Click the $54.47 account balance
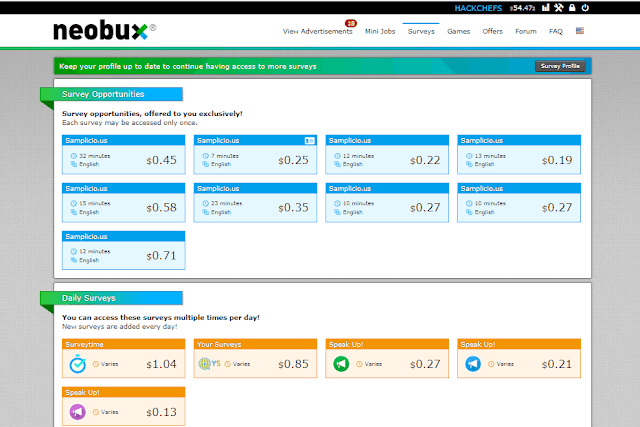640x427 pixels. [x=522, y=8]
